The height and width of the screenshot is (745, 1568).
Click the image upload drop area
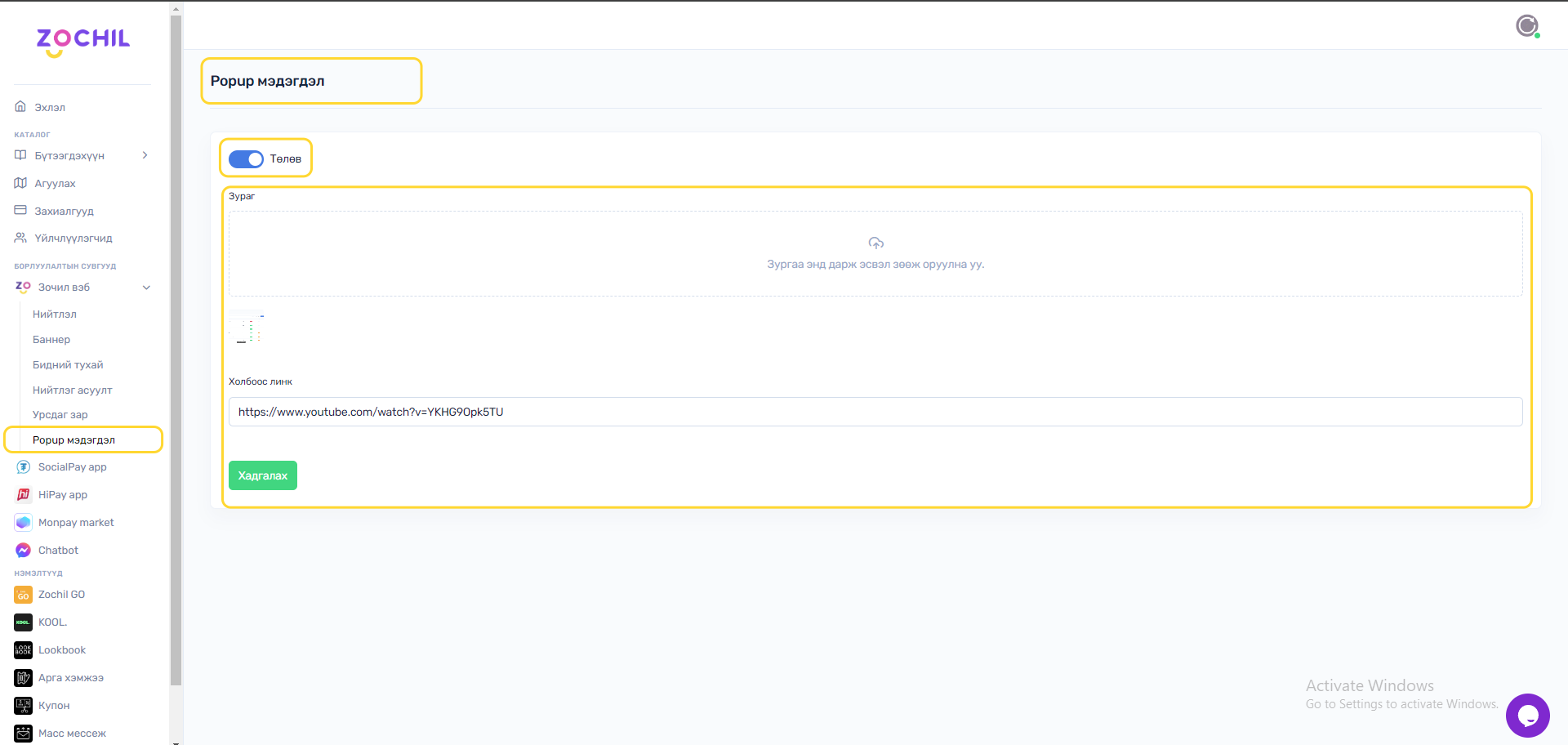(875, 254)
